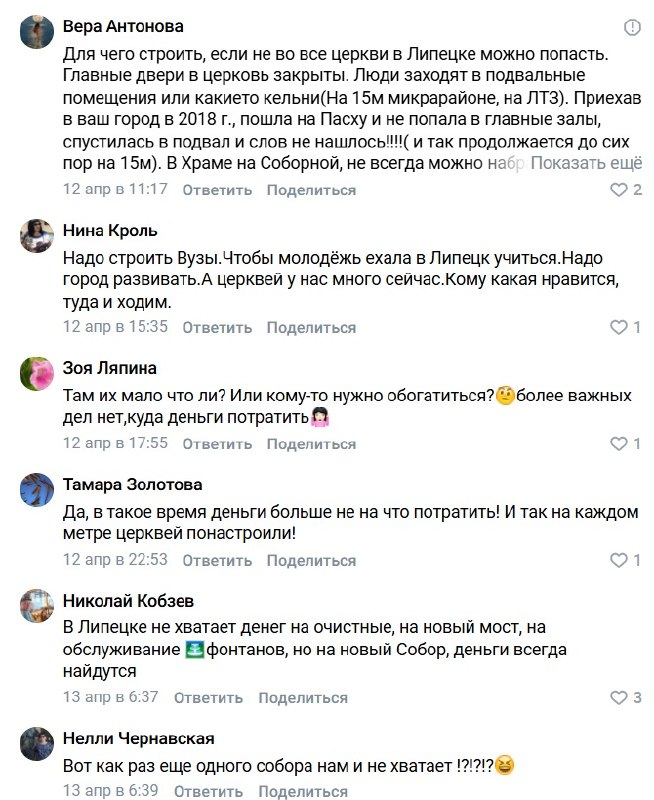Open Нина Кроль's avatar picture
Image resolution: width=654 pixels, height=800 pixels.
(x=37, y=236)
